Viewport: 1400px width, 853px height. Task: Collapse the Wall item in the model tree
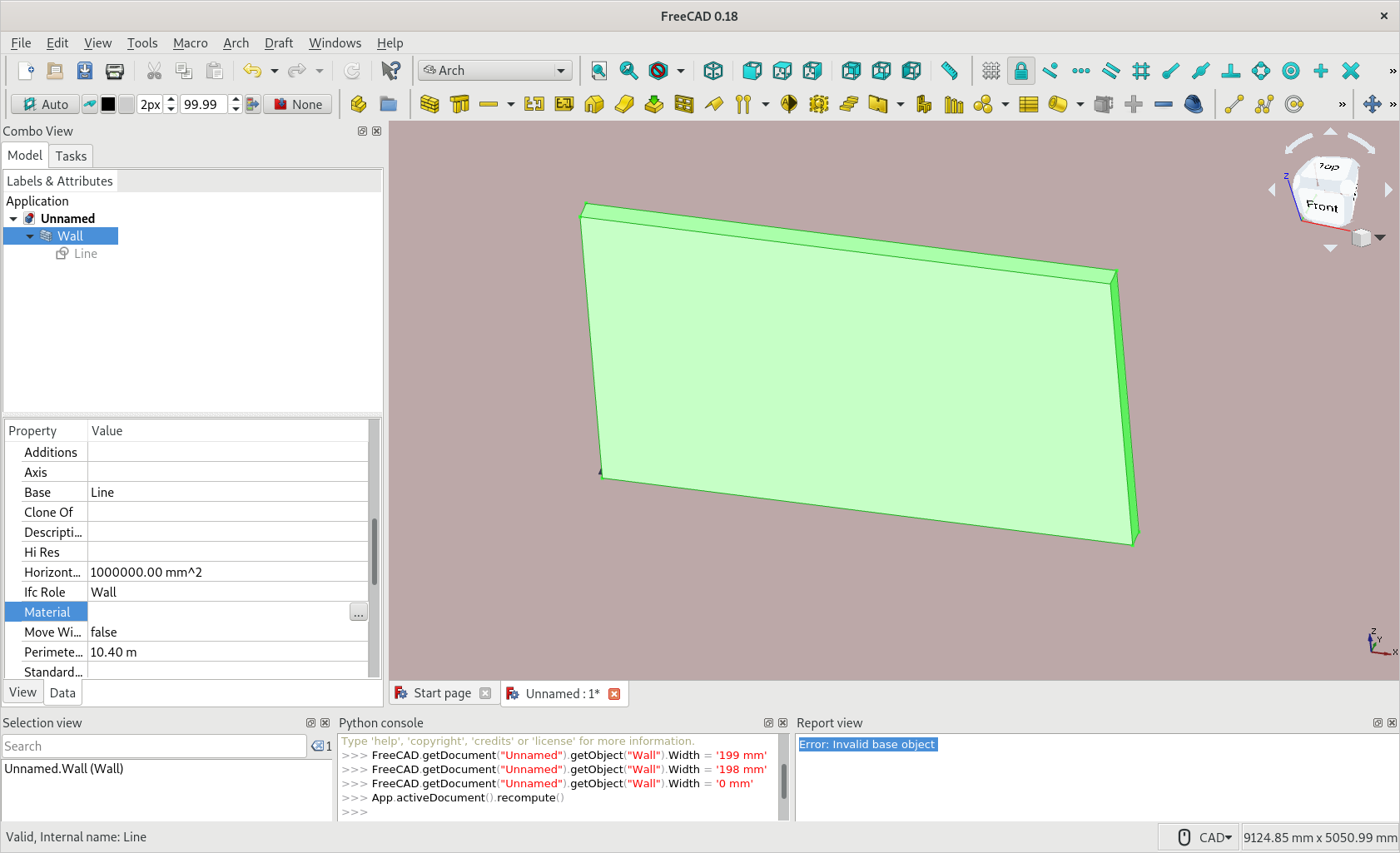pyautogui.click(x=30, y=236)
